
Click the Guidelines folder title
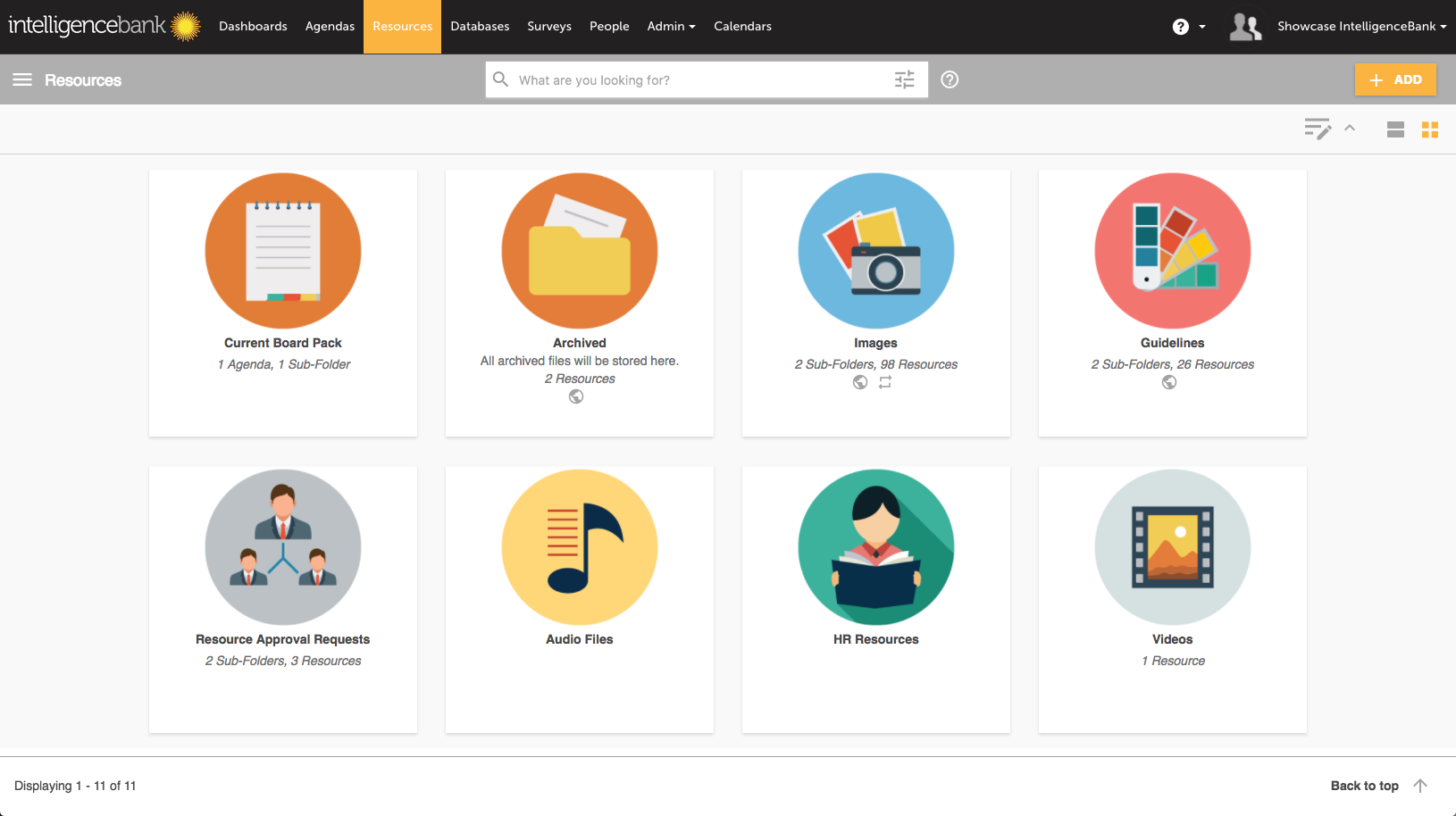click(1173, 343)
